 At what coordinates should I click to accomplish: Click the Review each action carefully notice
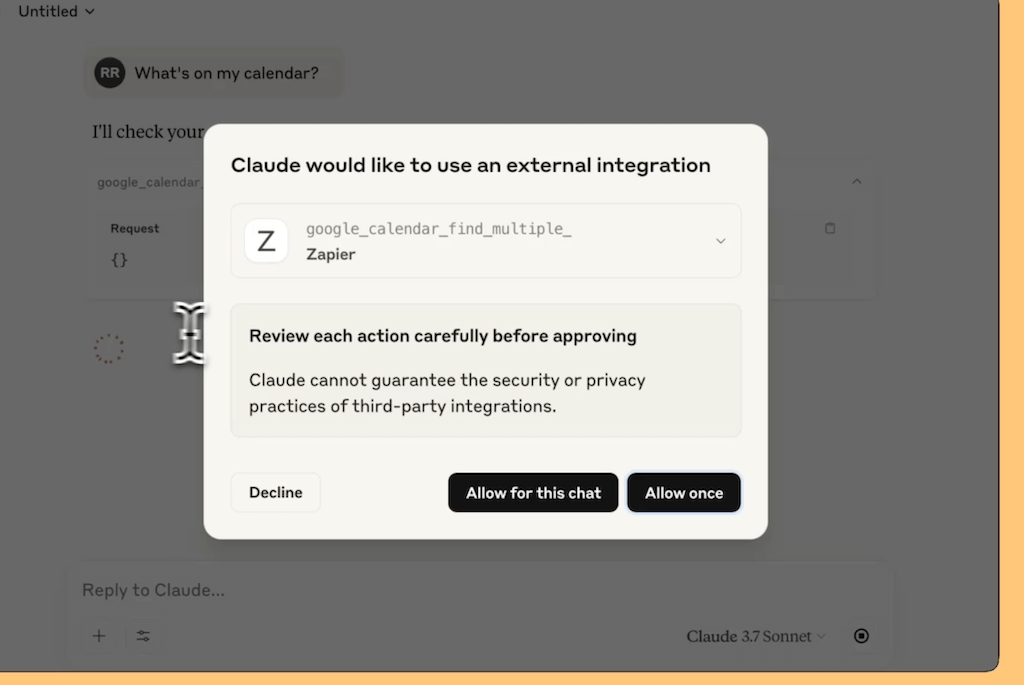pos(486,370)
